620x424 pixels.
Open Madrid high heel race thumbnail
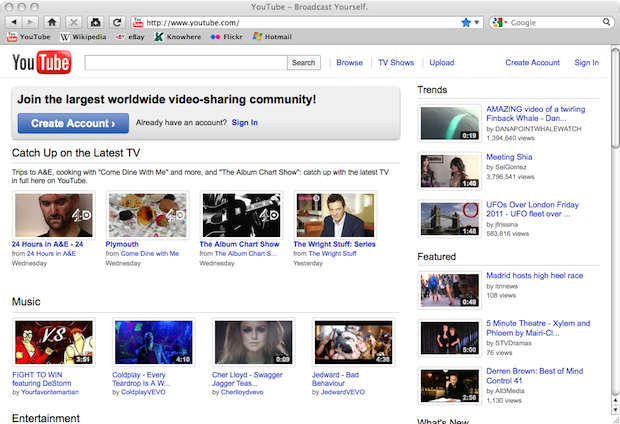tap(450, 290)
